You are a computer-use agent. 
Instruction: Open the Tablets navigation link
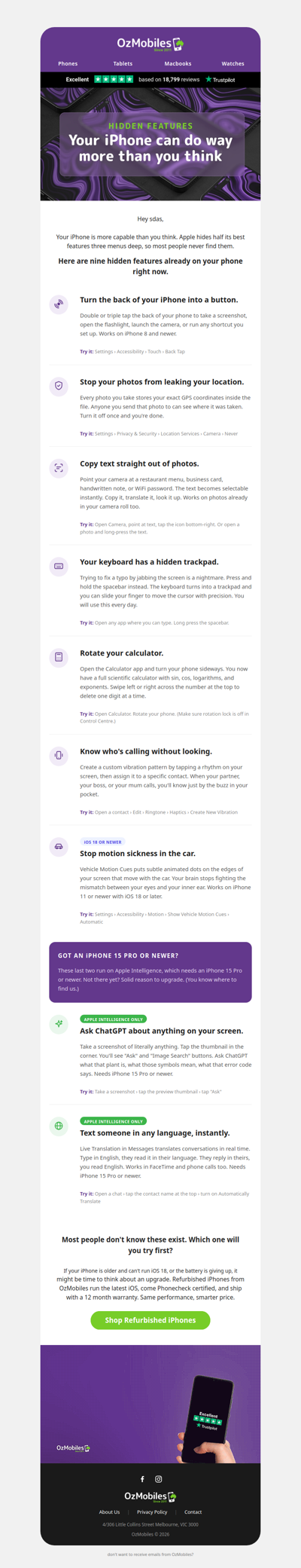pos(123,64)
